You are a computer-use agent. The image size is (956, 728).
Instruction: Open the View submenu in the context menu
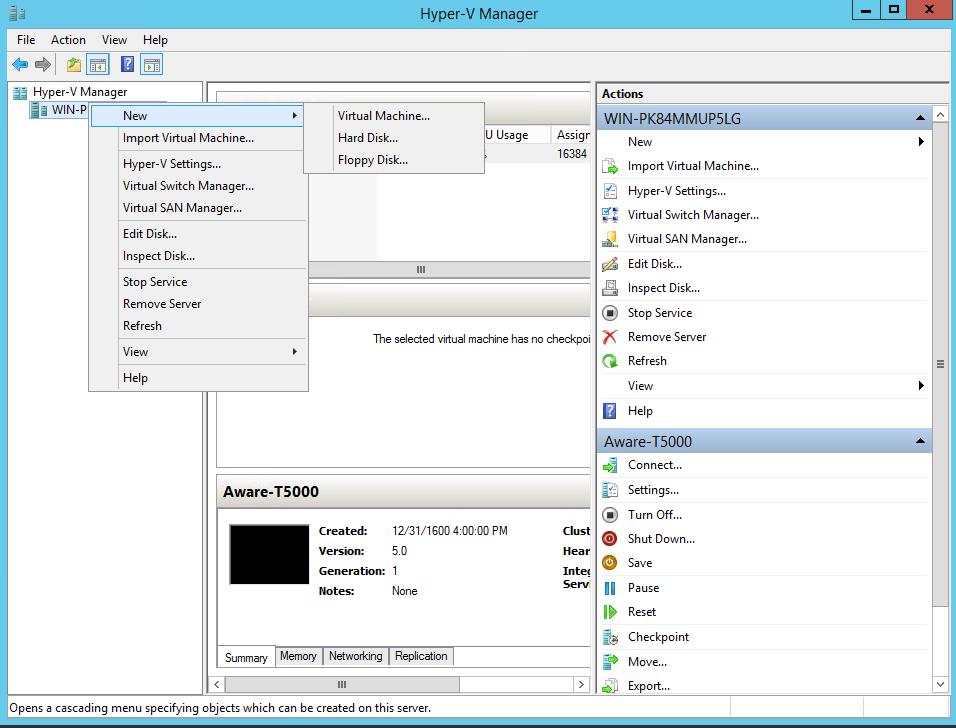coord(199,352)
